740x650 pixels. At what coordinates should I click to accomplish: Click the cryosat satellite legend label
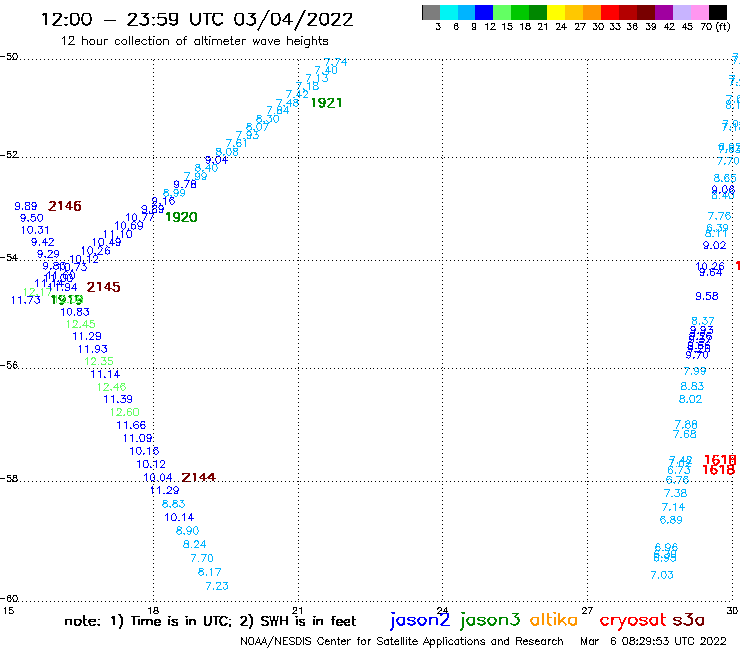pos(632,620)
